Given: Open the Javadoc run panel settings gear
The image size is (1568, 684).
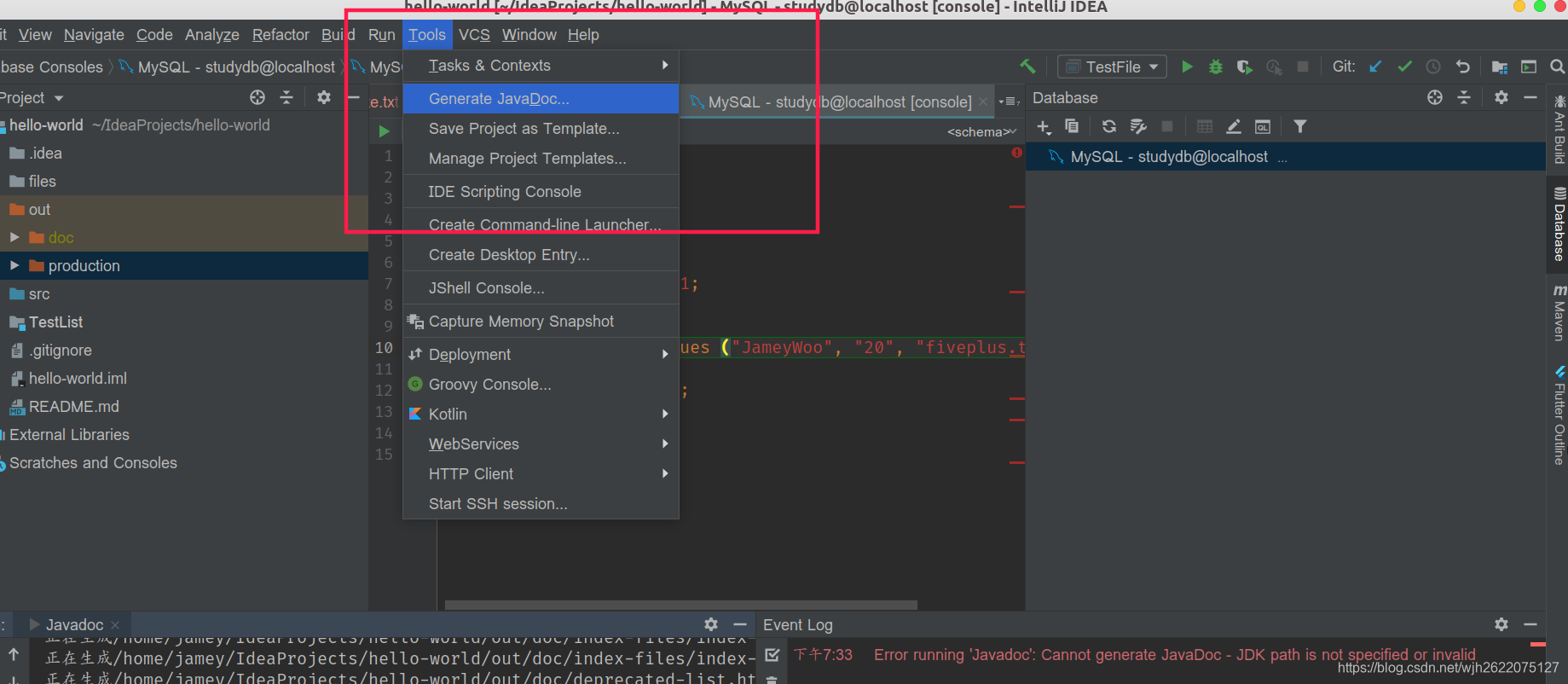Looking at the screenshot, I should [711, 624].
